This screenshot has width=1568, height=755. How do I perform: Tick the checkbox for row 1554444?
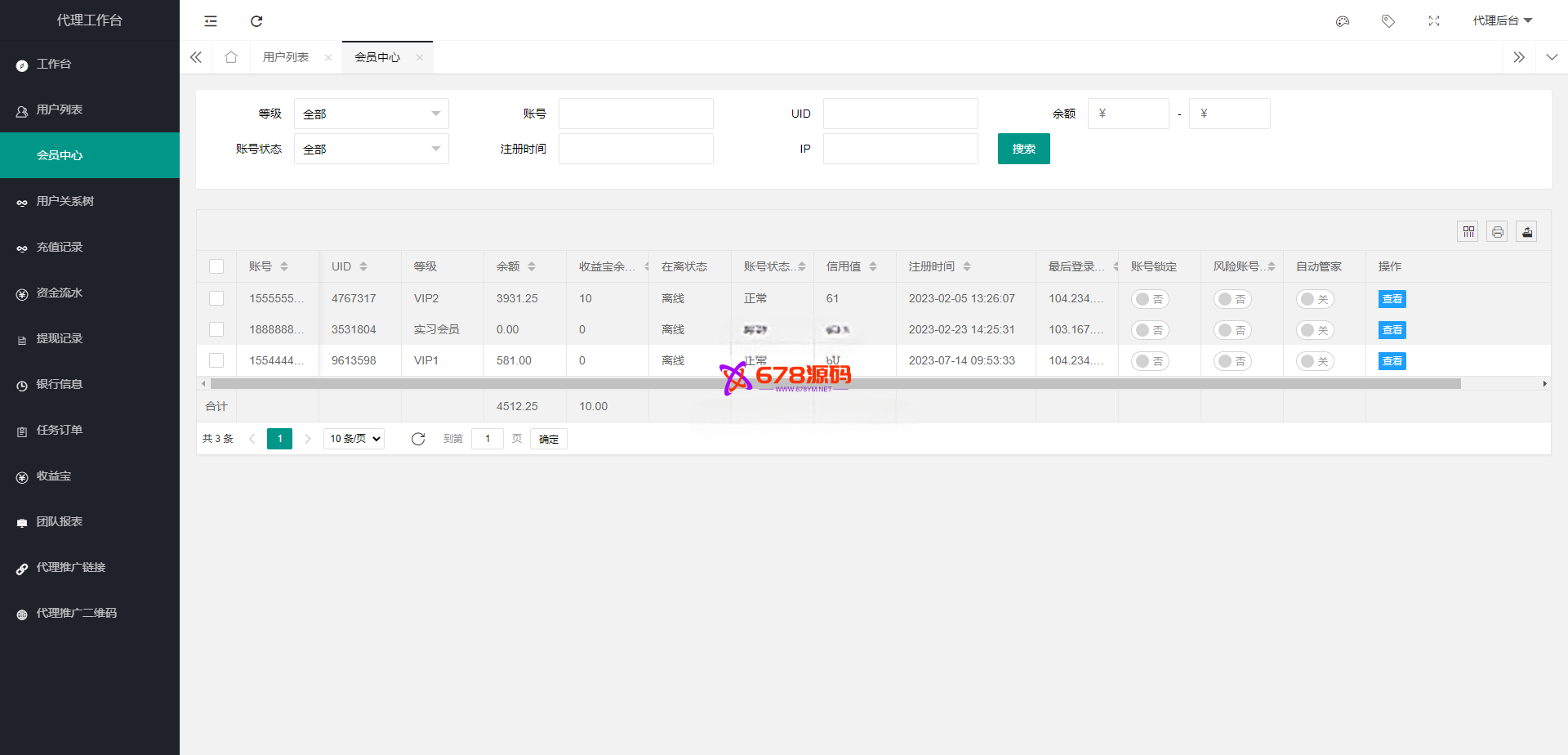click(x=216, y=360)
